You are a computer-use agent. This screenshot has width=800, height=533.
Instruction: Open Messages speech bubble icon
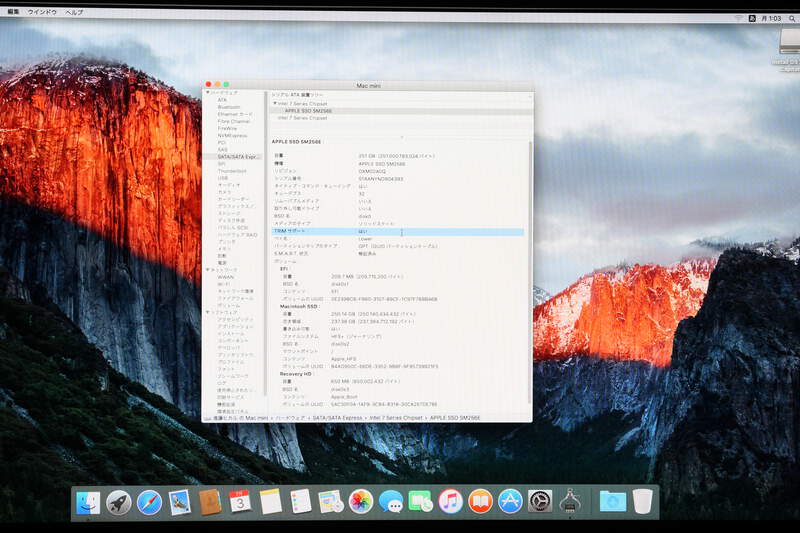pyautogui.click(x=391, y=502)
